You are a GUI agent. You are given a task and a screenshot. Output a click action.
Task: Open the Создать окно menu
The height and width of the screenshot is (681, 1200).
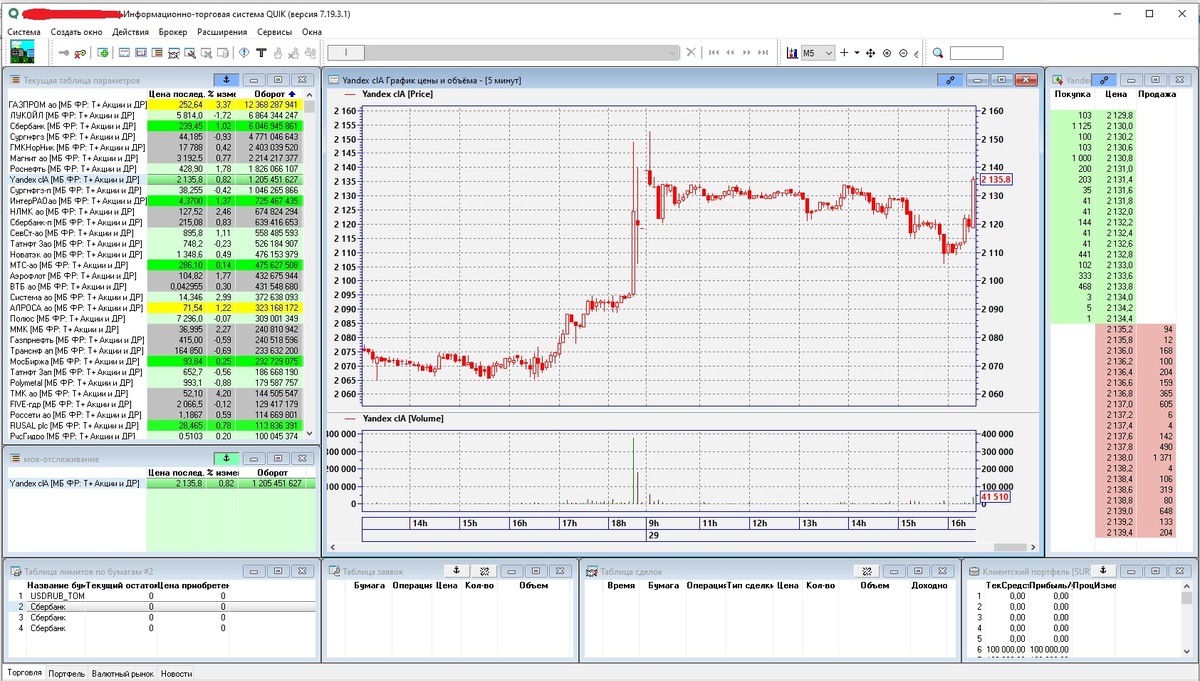coord(77,32)
